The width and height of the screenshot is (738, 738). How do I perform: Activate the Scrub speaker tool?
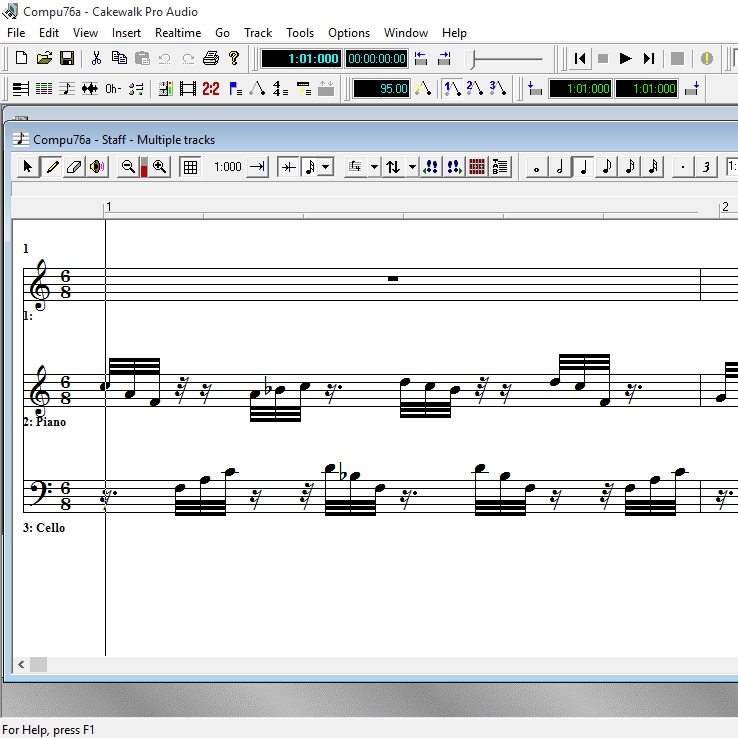[96, 167]
